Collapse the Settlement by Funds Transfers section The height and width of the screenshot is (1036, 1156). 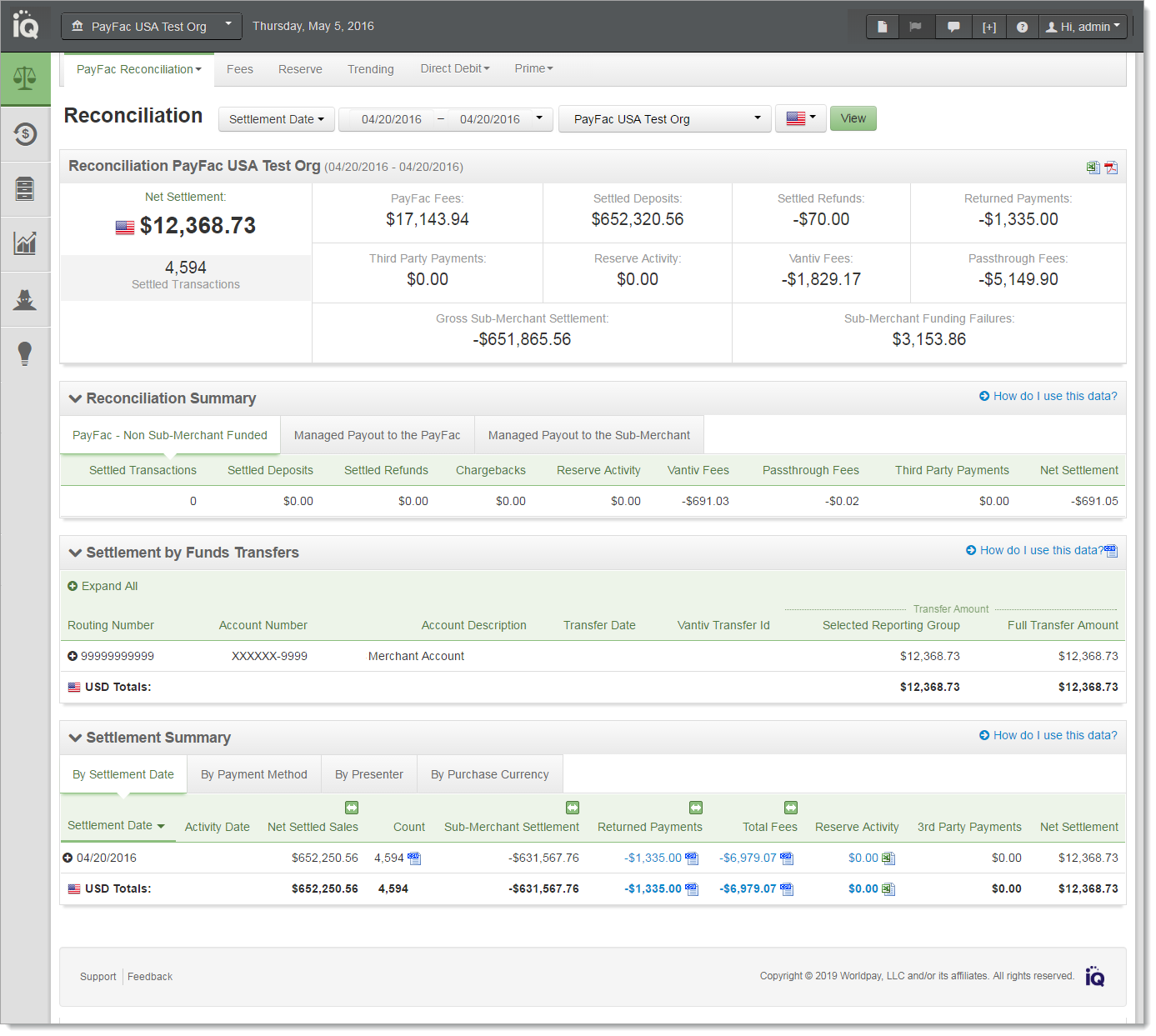[x=76, y=553]
